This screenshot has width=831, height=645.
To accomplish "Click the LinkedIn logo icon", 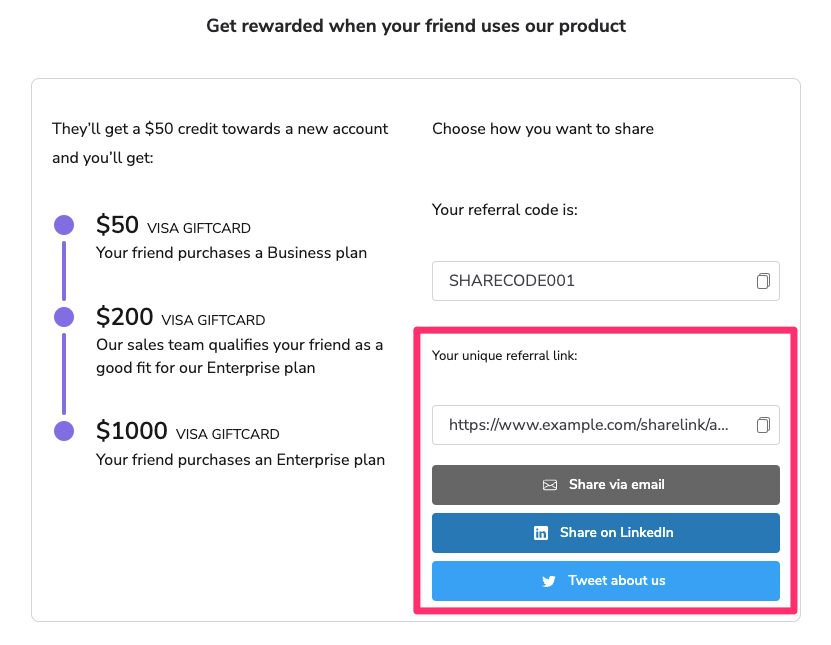I will [x=541, y=533].
